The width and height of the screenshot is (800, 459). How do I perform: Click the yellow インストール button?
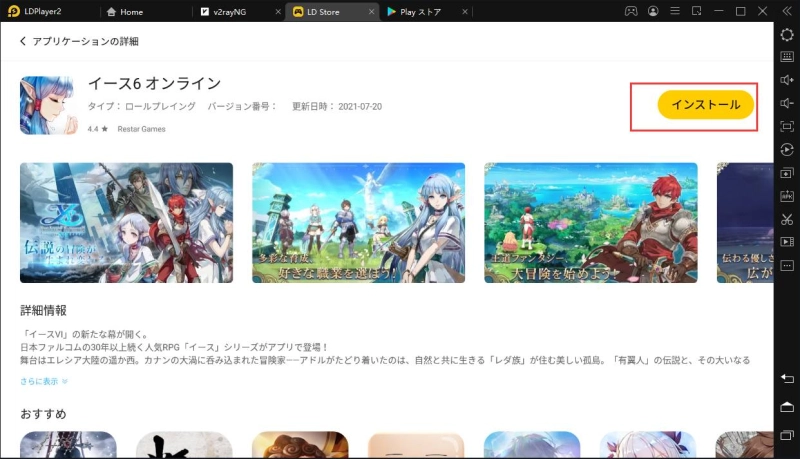point(705,105)
